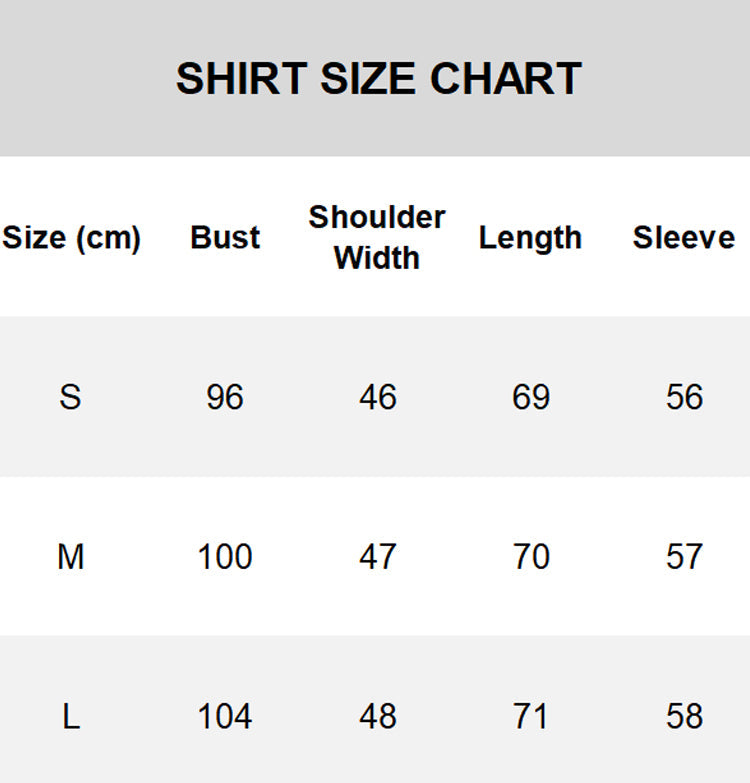
Task: Click the size S row label
Action: pos(70,397)
